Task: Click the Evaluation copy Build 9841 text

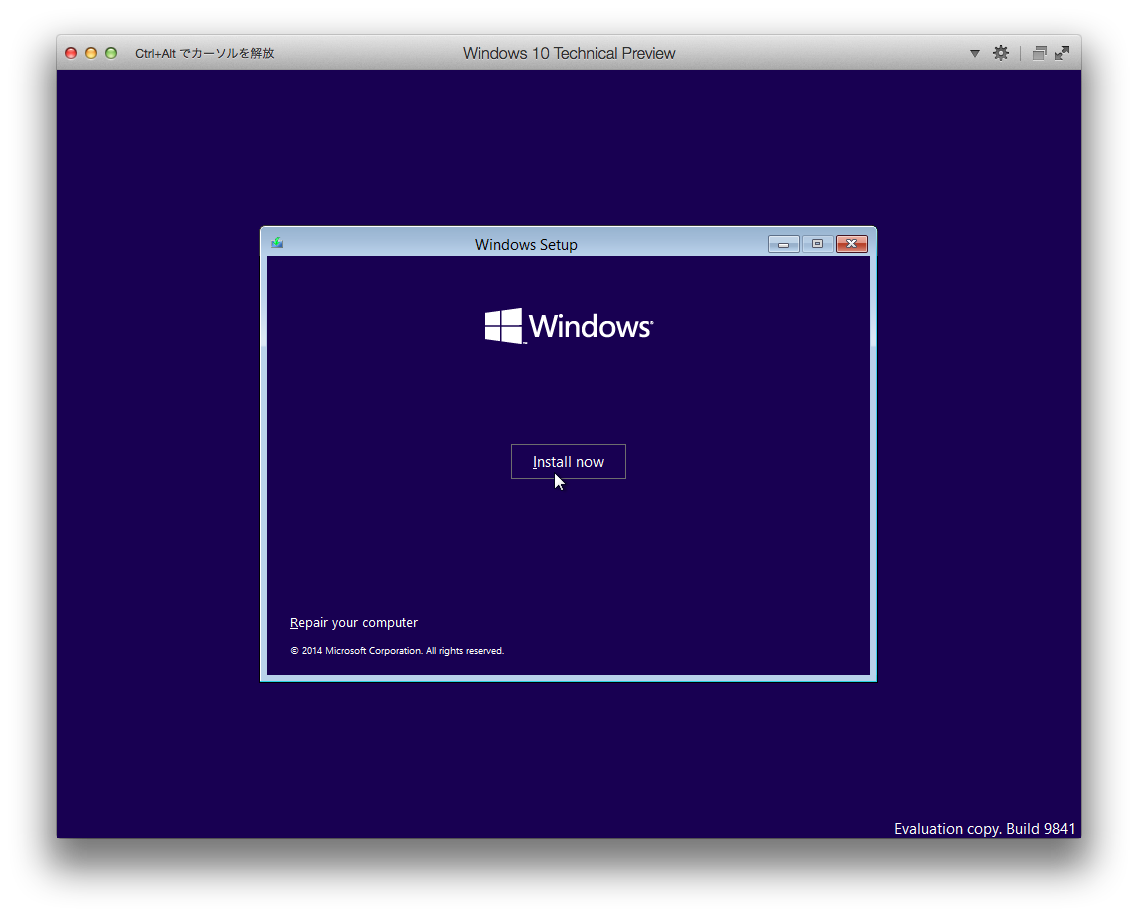Action: 984,828
